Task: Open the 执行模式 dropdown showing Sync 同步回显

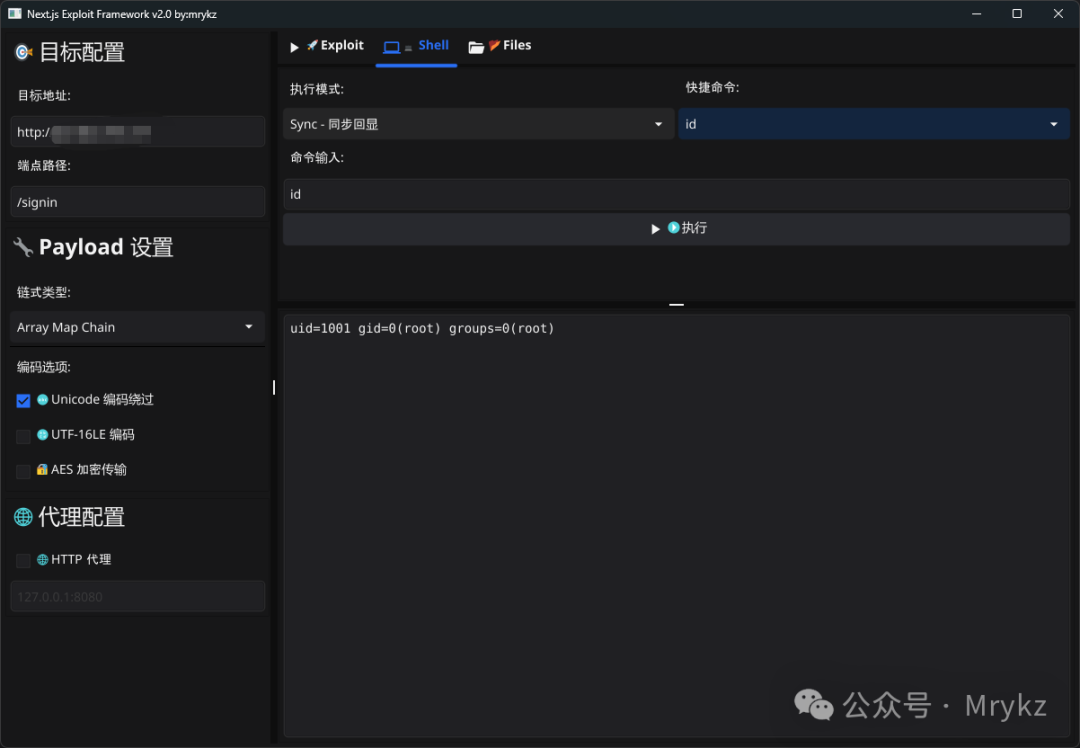Action: (x=477, y=123)
